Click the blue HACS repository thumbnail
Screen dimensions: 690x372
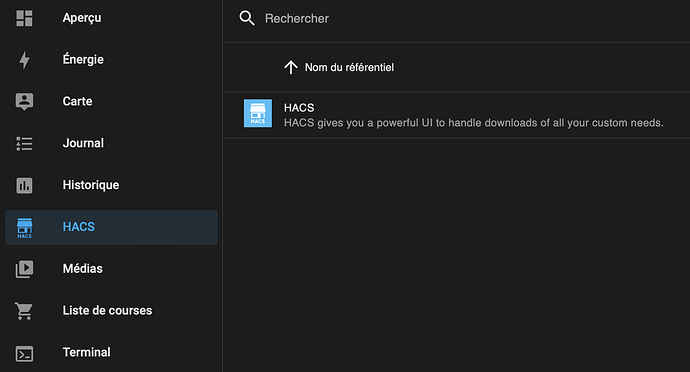[258, 113]
